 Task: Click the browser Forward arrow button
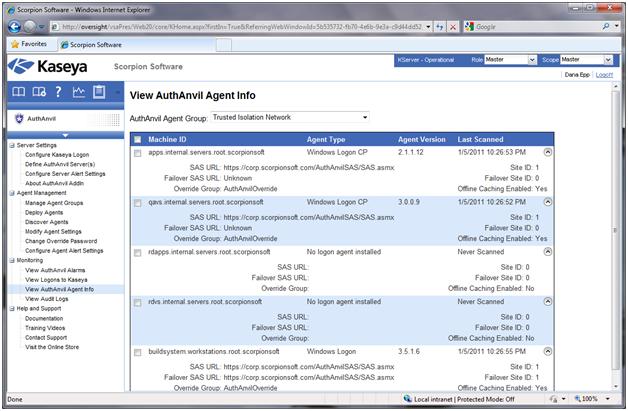tap(30, 27)
